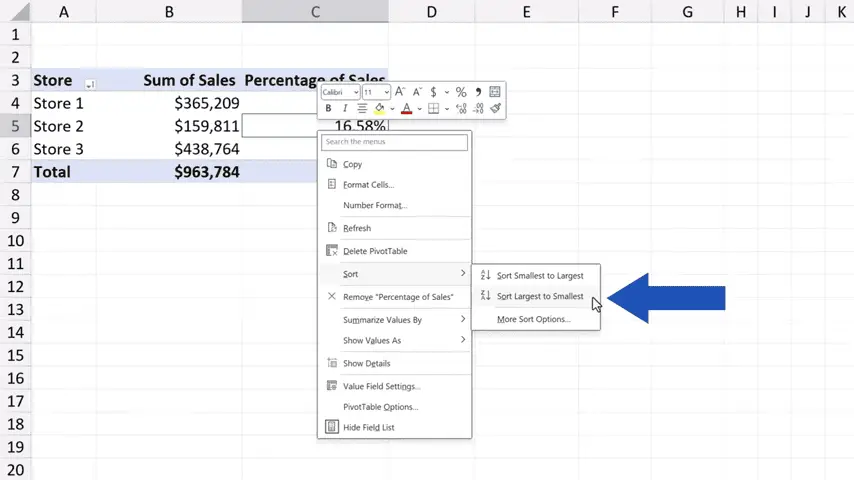Toggle italic in the mini toolbar
This screenshot has width=854, height=480.
tap(345, 108)
